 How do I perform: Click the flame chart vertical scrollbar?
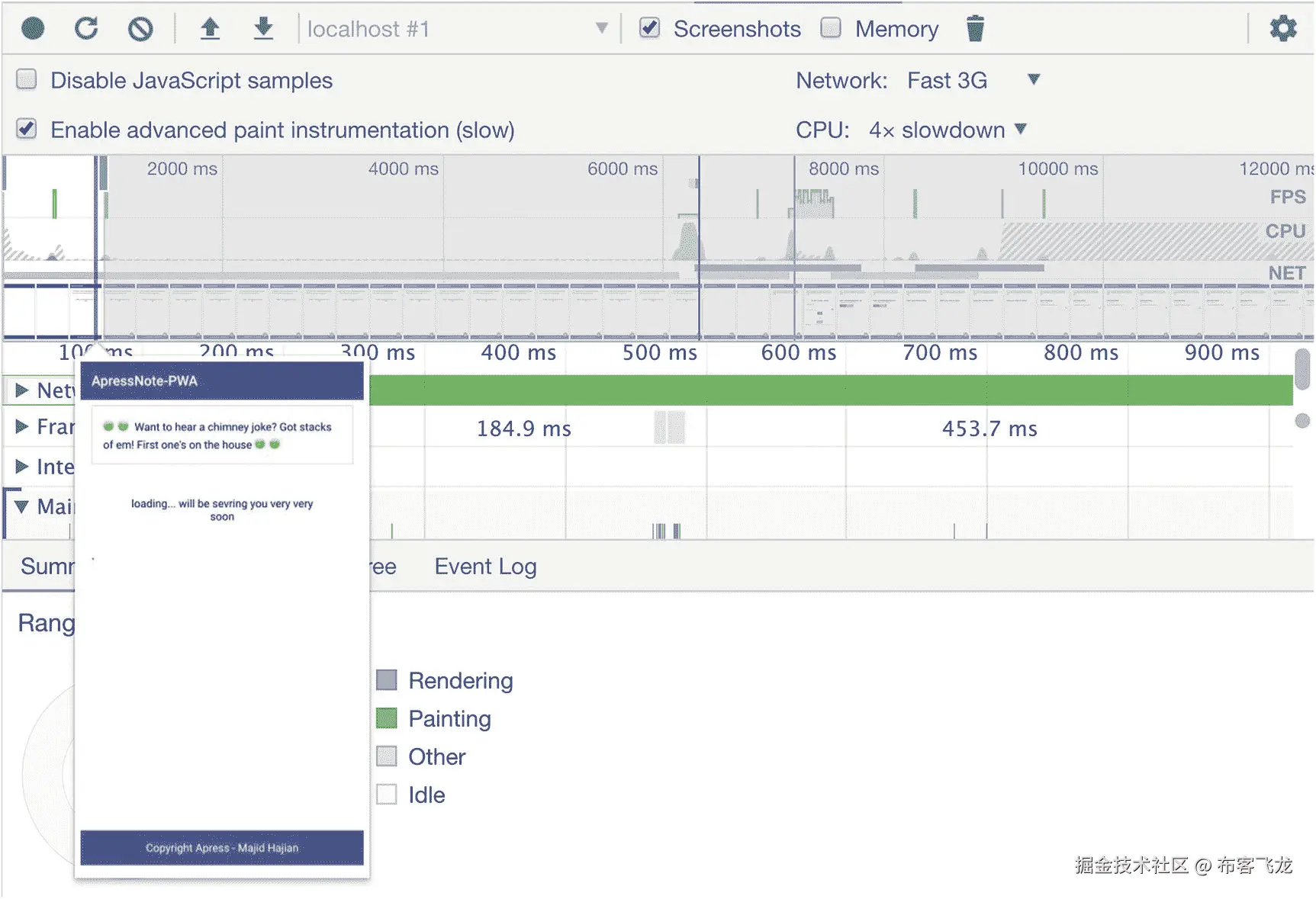pyautogui.click(x=1302, y=368)
